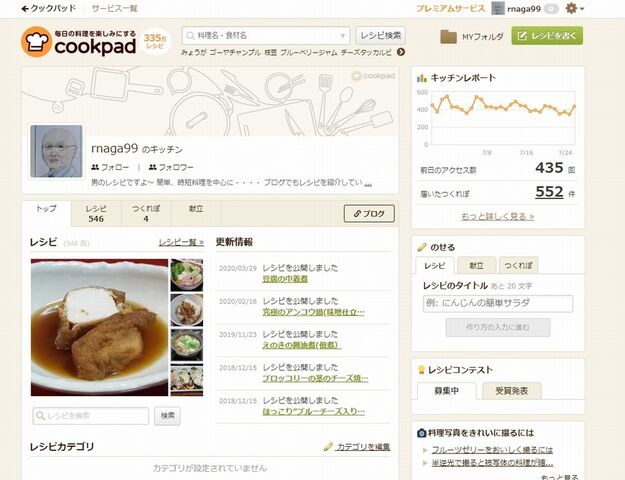Image resolution: width=625 pixels, height=480 pixels.
Task: Click the レシピを書く green button
Action: tap(547, 36)
